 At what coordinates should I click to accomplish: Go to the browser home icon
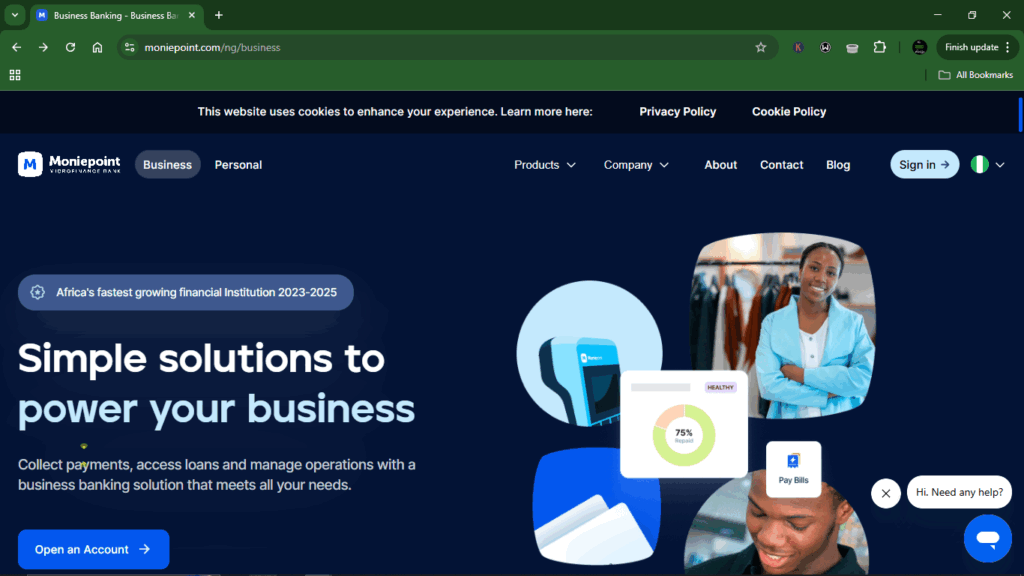97,47
